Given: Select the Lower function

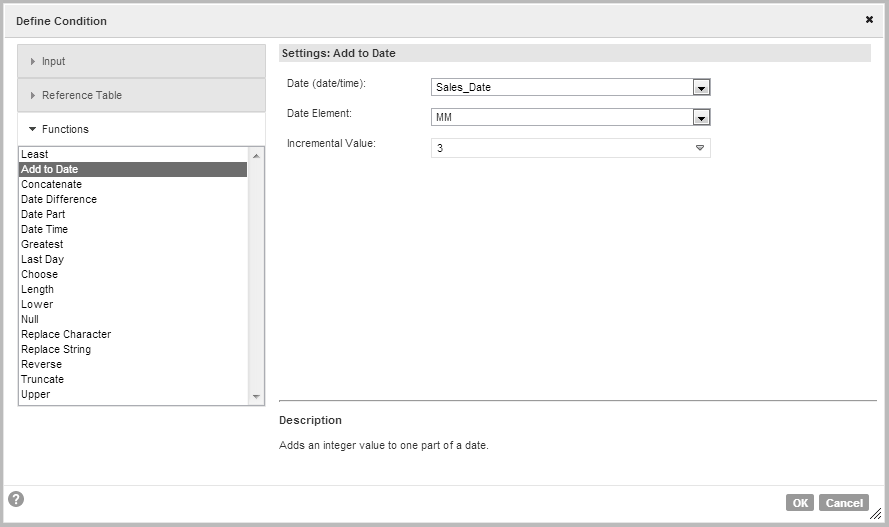Looking at the screenshot, I should (x=133, y=304).
